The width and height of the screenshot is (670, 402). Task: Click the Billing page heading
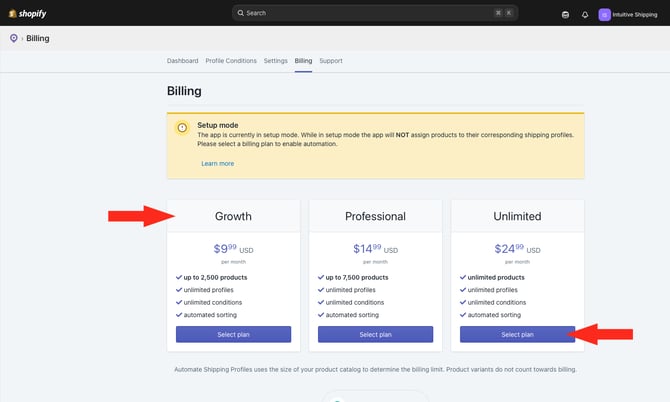pos(184,91)
